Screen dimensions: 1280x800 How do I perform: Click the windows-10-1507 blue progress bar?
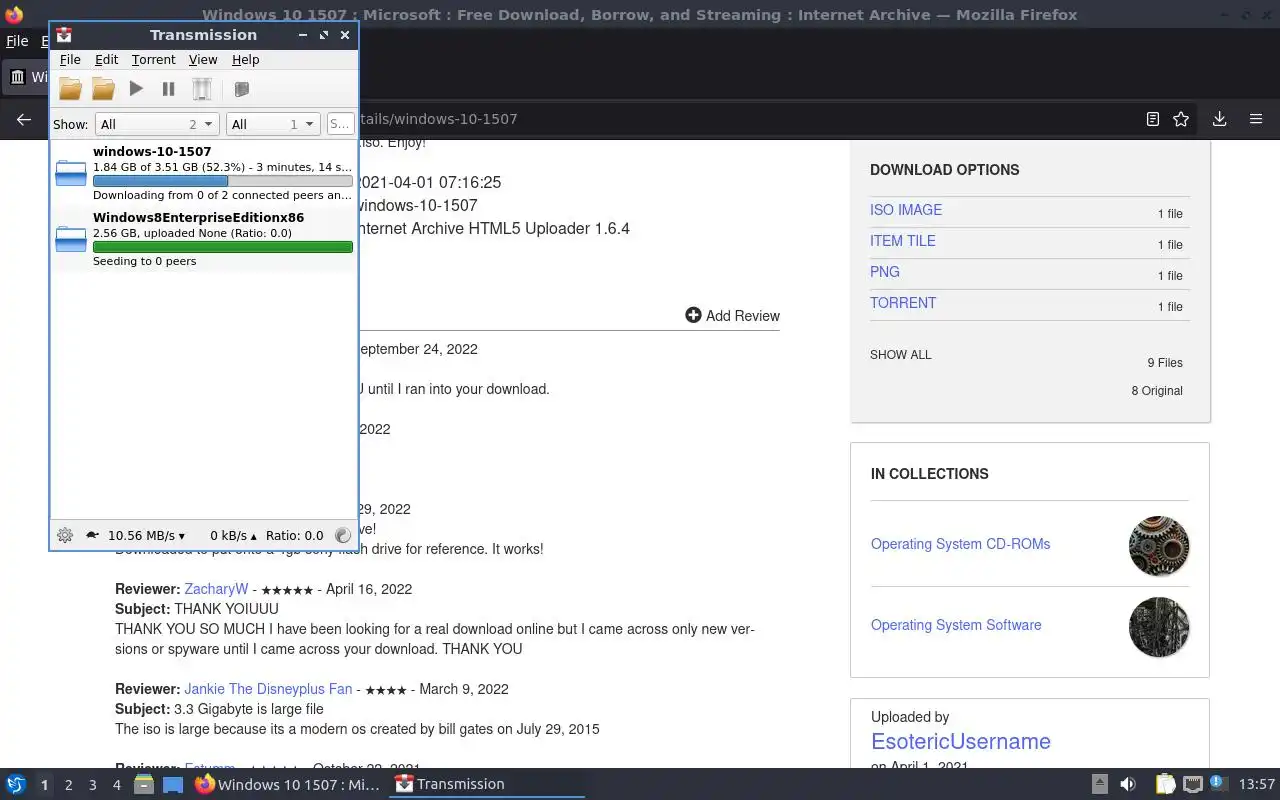222,181
